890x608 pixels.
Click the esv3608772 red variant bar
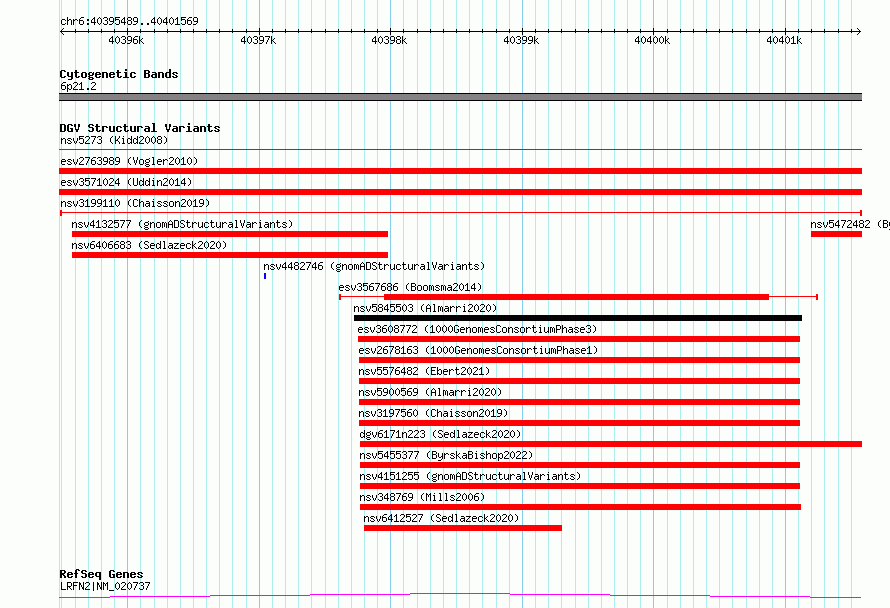coord(578,339)
